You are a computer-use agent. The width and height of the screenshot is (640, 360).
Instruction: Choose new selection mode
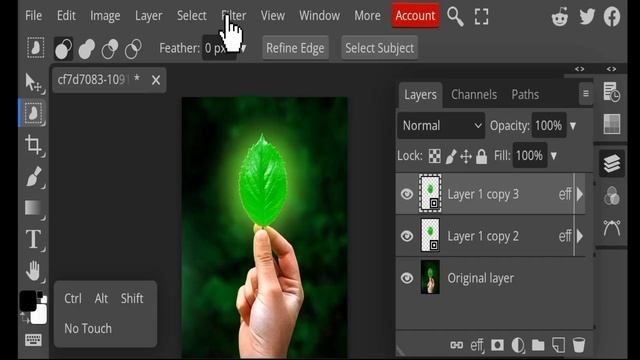pos(63,49)
